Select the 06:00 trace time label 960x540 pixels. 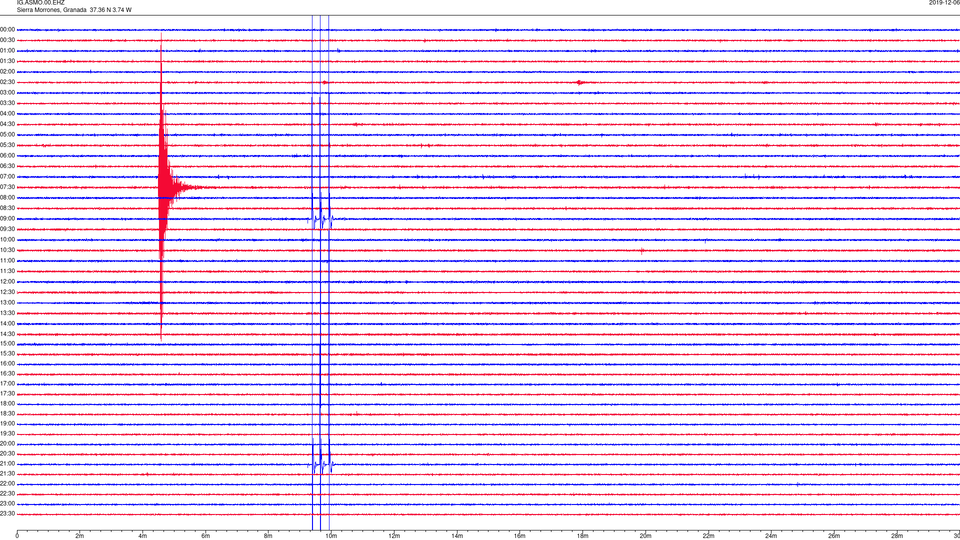click(x=7, y=156)
